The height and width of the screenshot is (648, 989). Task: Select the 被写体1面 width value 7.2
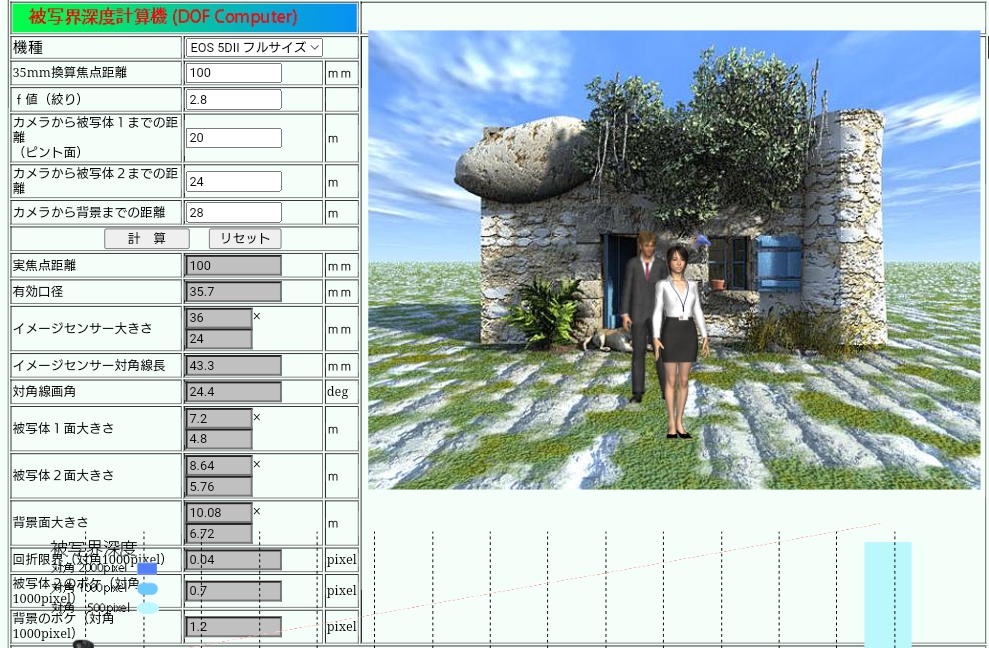(x=219, y=418)
